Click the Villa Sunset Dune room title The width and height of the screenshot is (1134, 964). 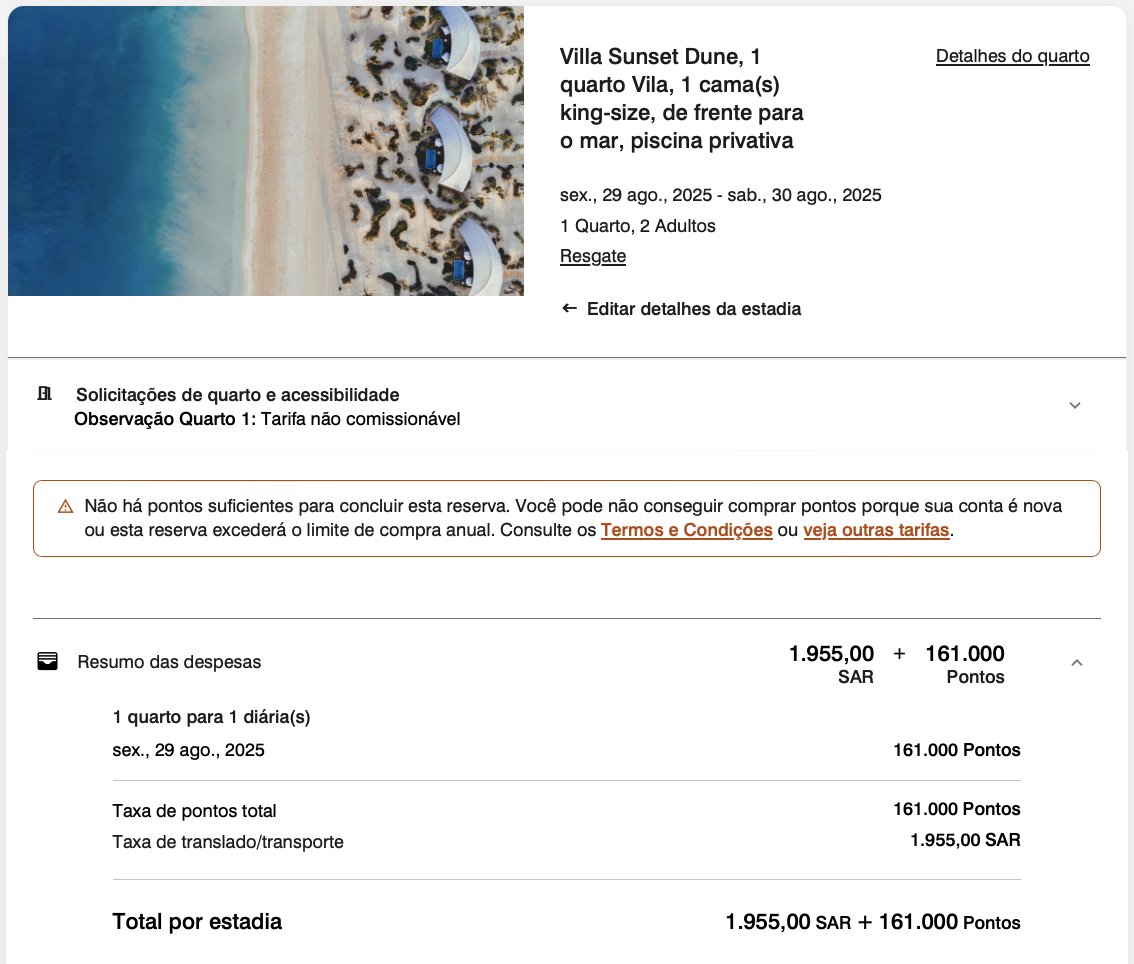pos(681,98)
